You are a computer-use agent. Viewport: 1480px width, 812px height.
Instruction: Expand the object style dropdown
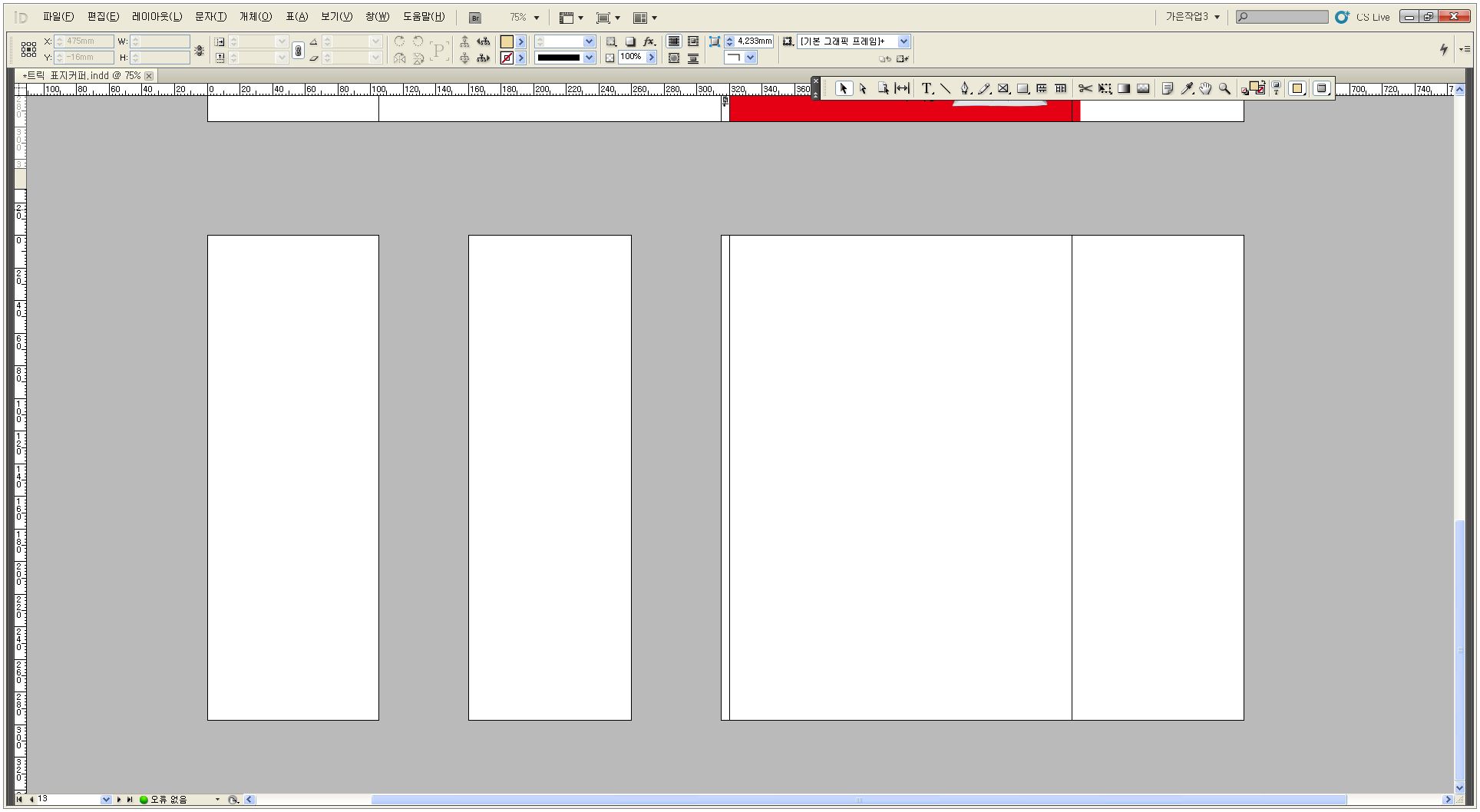tap(904, 41)
